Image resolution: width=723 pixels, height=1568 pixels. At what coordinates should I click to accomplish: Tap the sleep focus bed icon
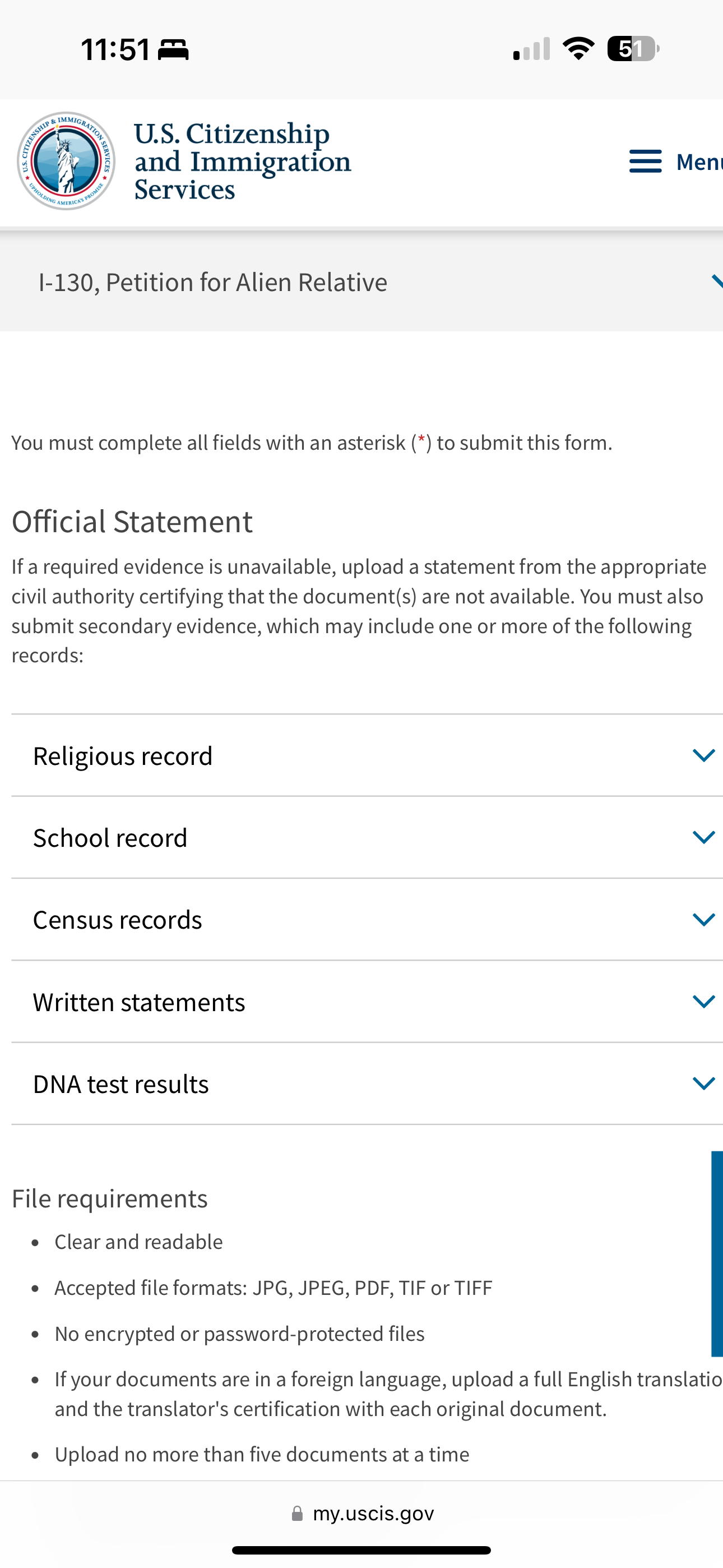point(173,49)
